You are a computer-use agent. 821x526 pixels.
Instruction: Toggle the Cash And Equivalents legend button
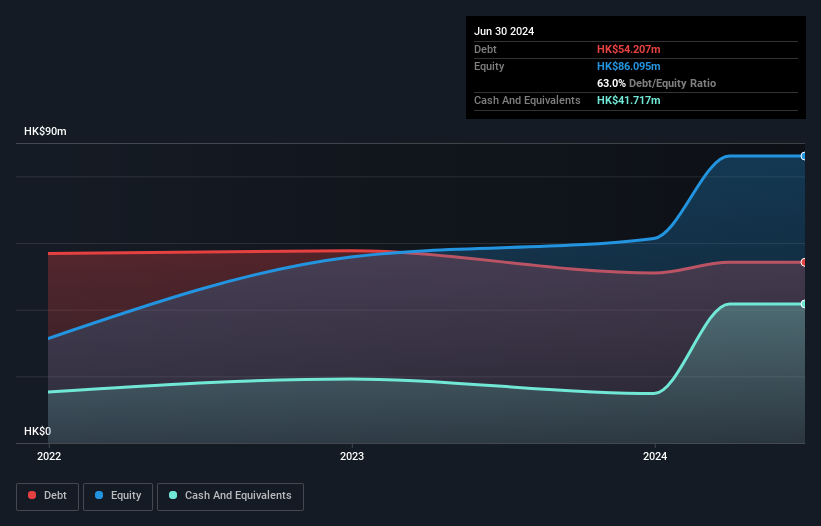click(x=230, y=496)
